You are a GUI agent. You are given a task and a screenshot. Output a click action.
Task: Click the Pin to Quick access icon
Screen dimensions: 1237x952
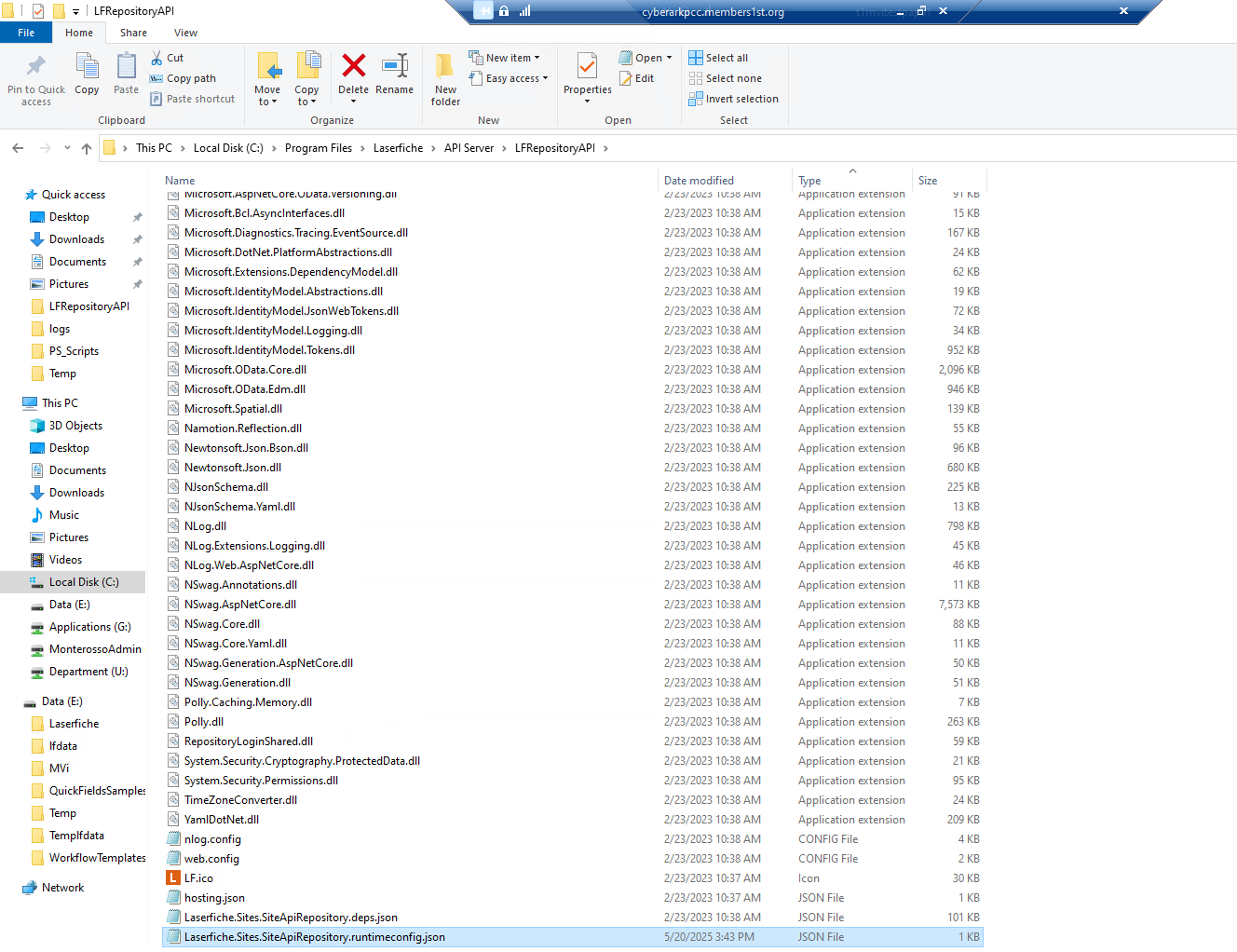point(36,66)
